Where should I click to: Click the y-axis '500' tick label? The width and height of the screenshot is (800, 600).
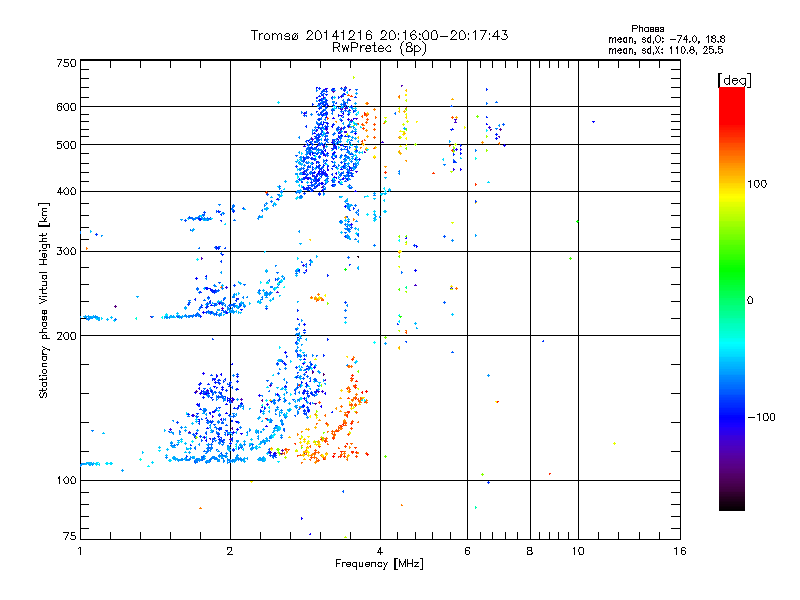pos(66,145)
